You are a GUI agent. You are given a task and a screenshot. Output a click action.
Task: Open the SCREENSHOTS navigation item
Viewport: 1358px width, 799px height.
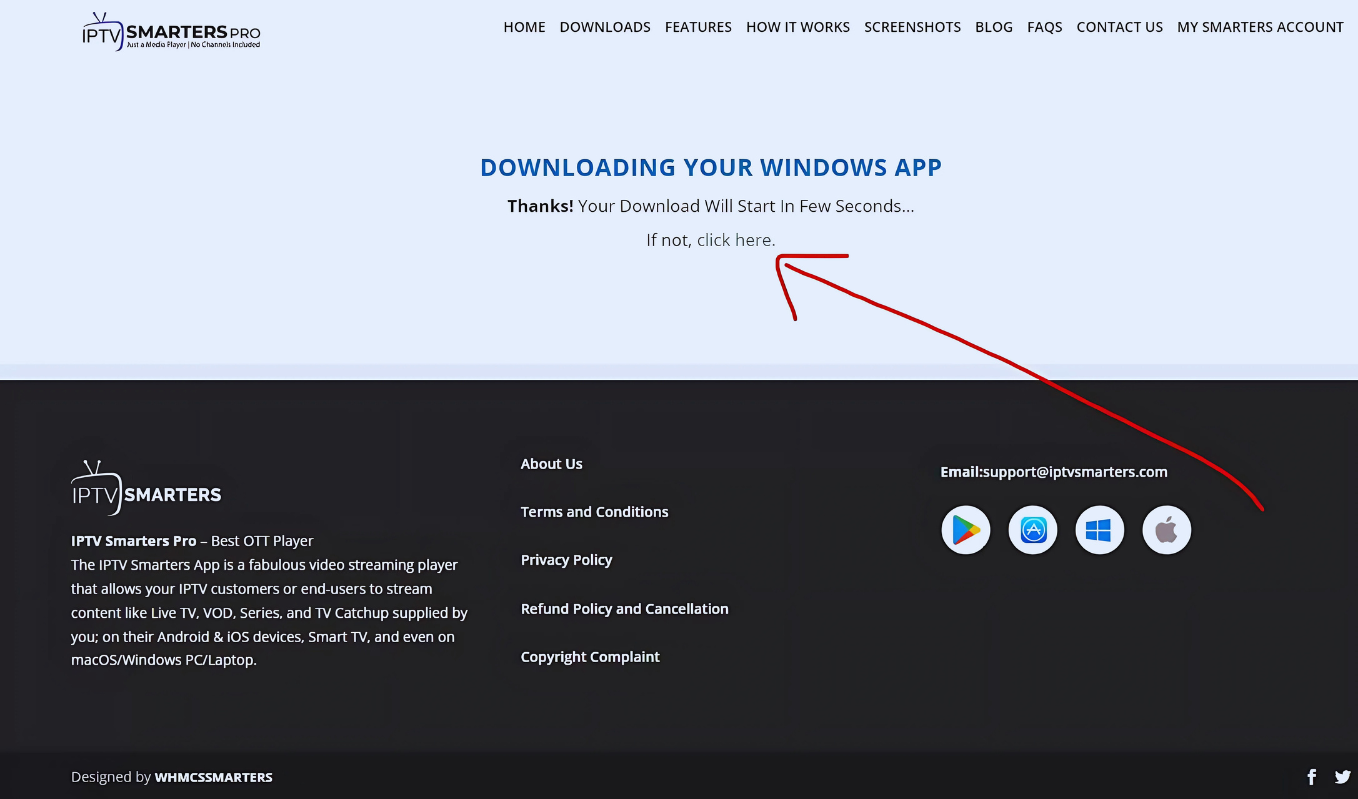tap(912, 27)
